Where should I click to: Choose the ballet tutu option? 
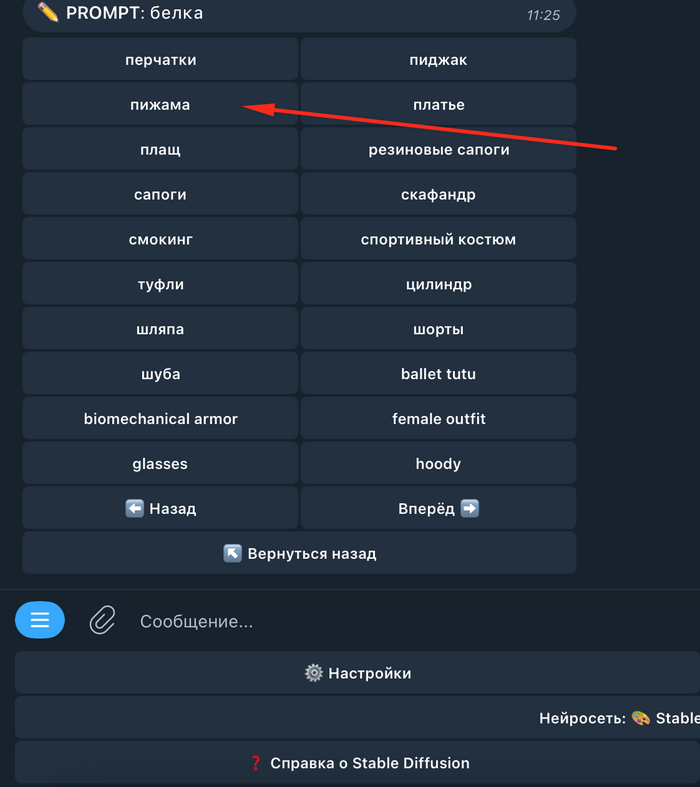click(x=438, y=373)
